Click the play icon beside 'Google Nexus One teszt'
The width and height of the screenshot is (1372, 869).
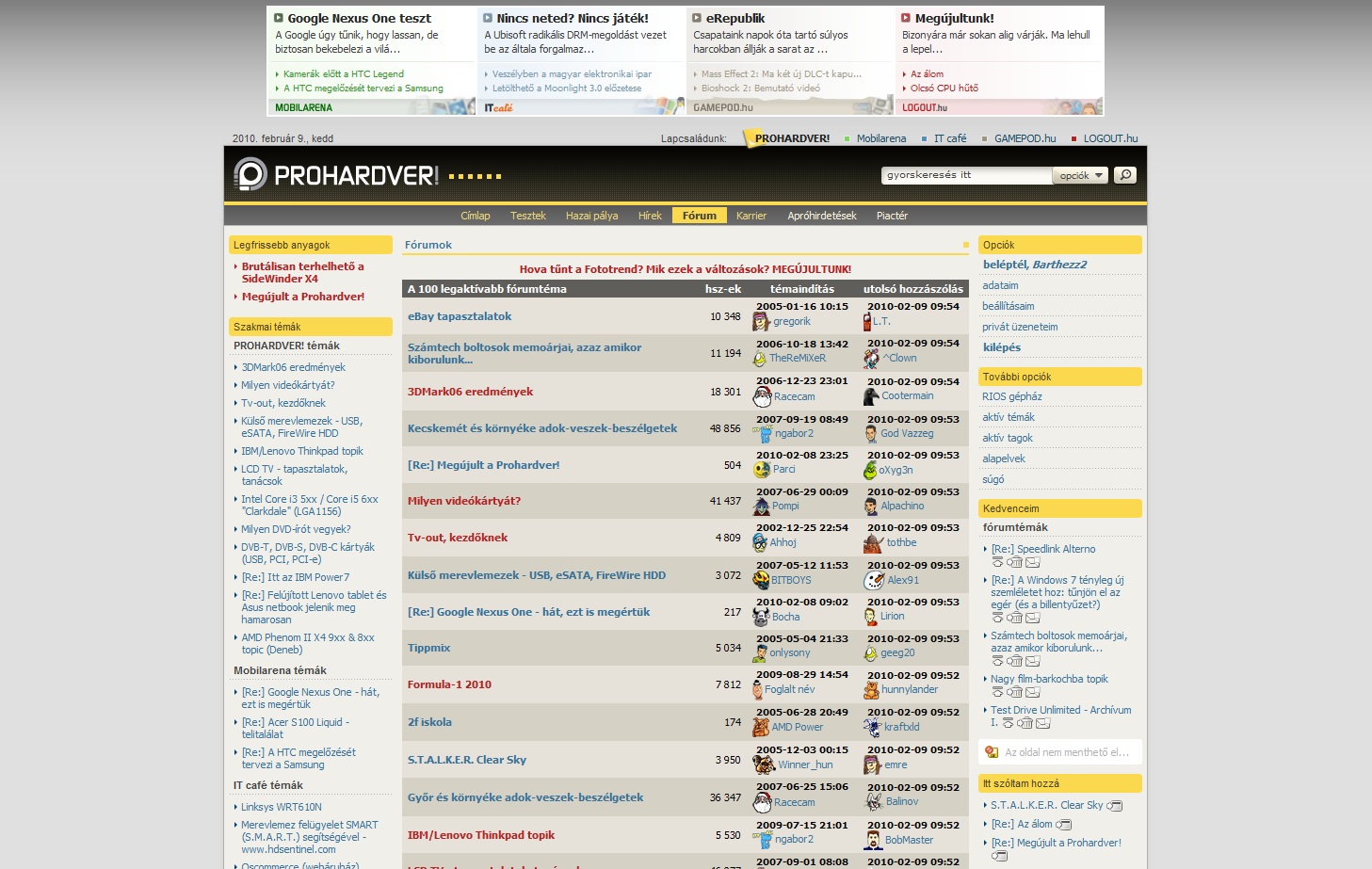279,18
